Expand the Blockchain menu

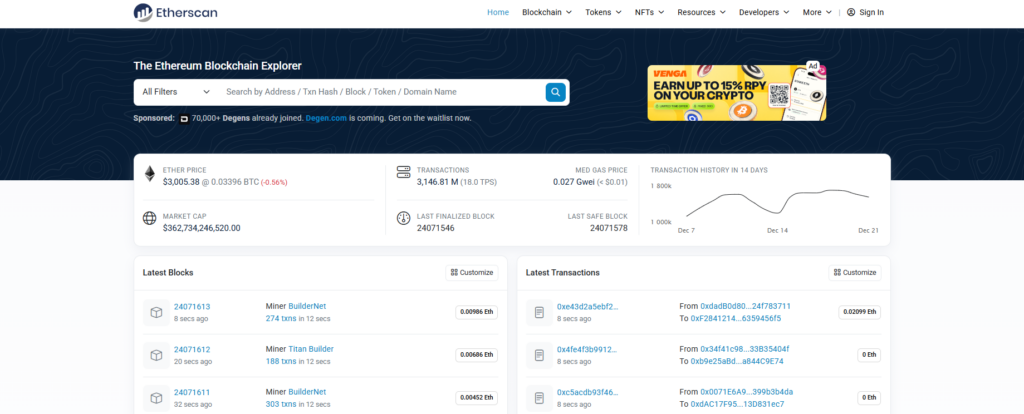[546, 12]
